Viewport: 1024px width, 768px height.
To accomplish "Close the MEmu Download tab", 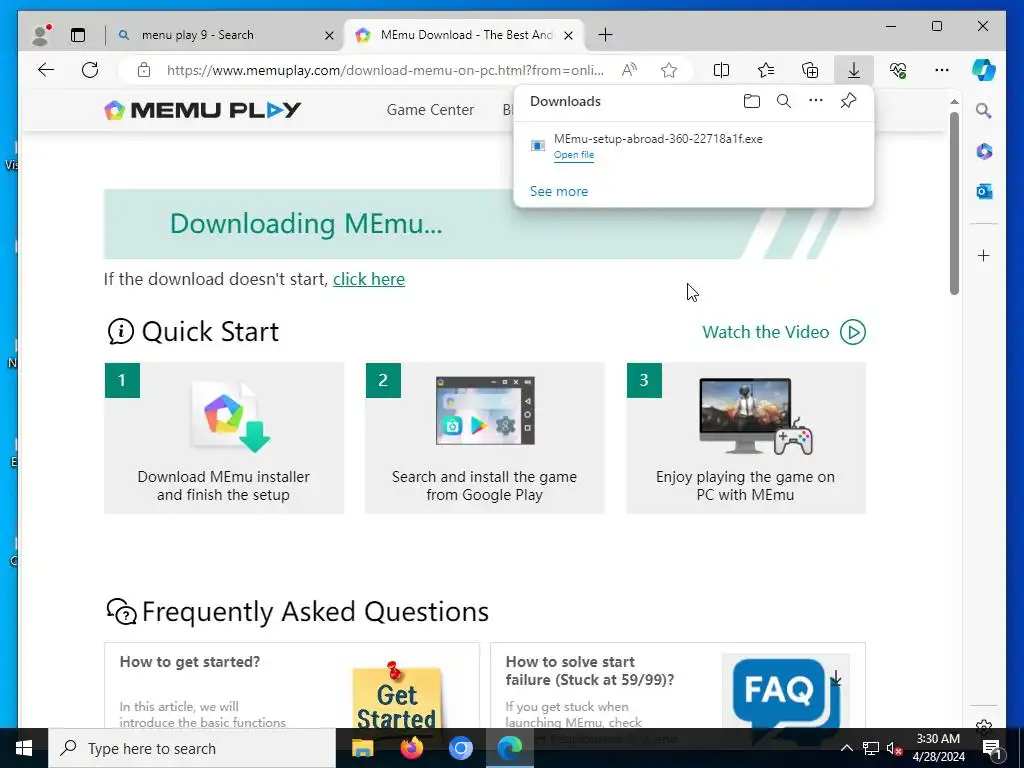I will (569, 35).
